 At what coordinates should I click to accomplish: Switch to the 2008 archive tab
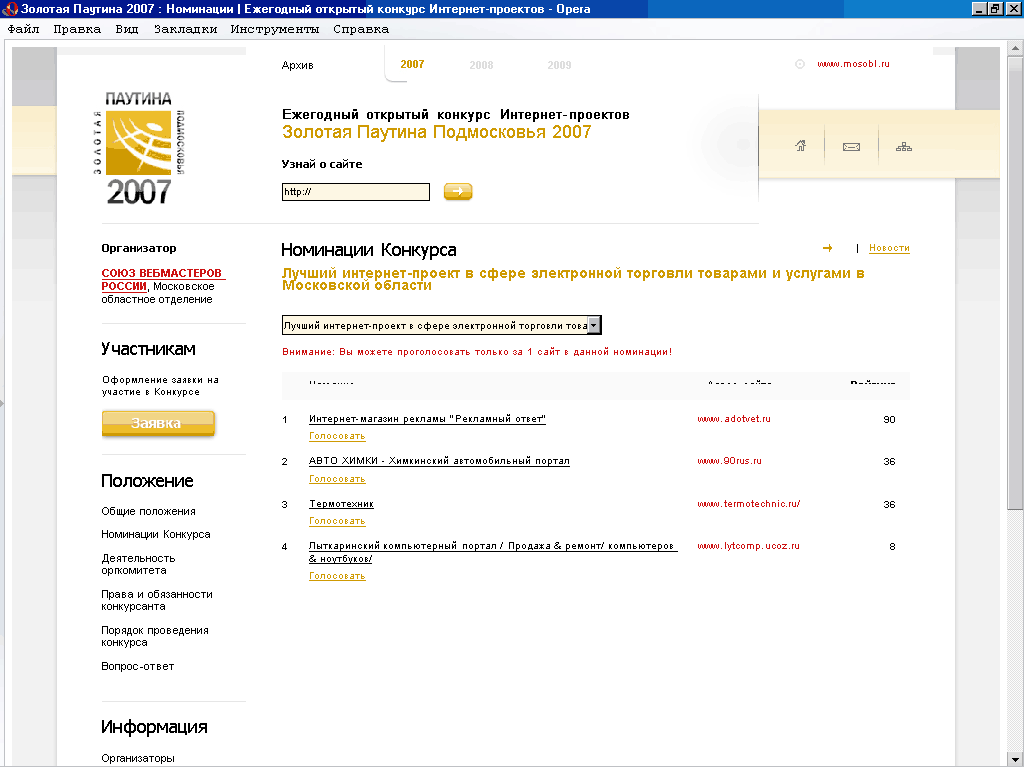(481, 65)
